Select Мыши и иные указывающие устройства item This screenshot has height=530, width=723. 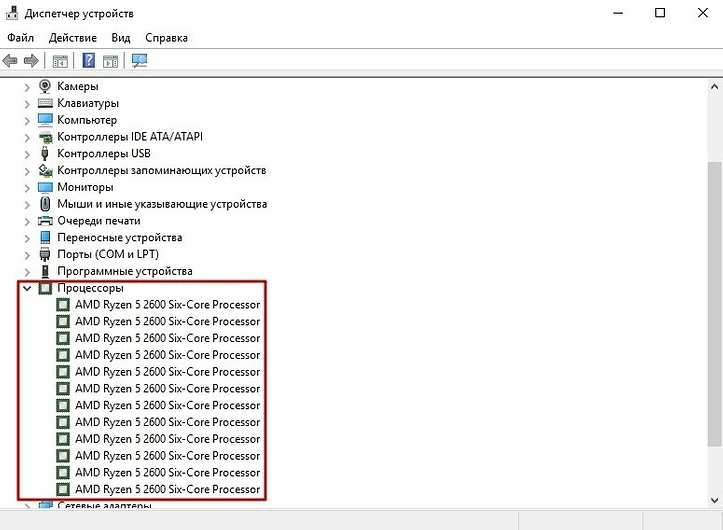tap(162, 204)
